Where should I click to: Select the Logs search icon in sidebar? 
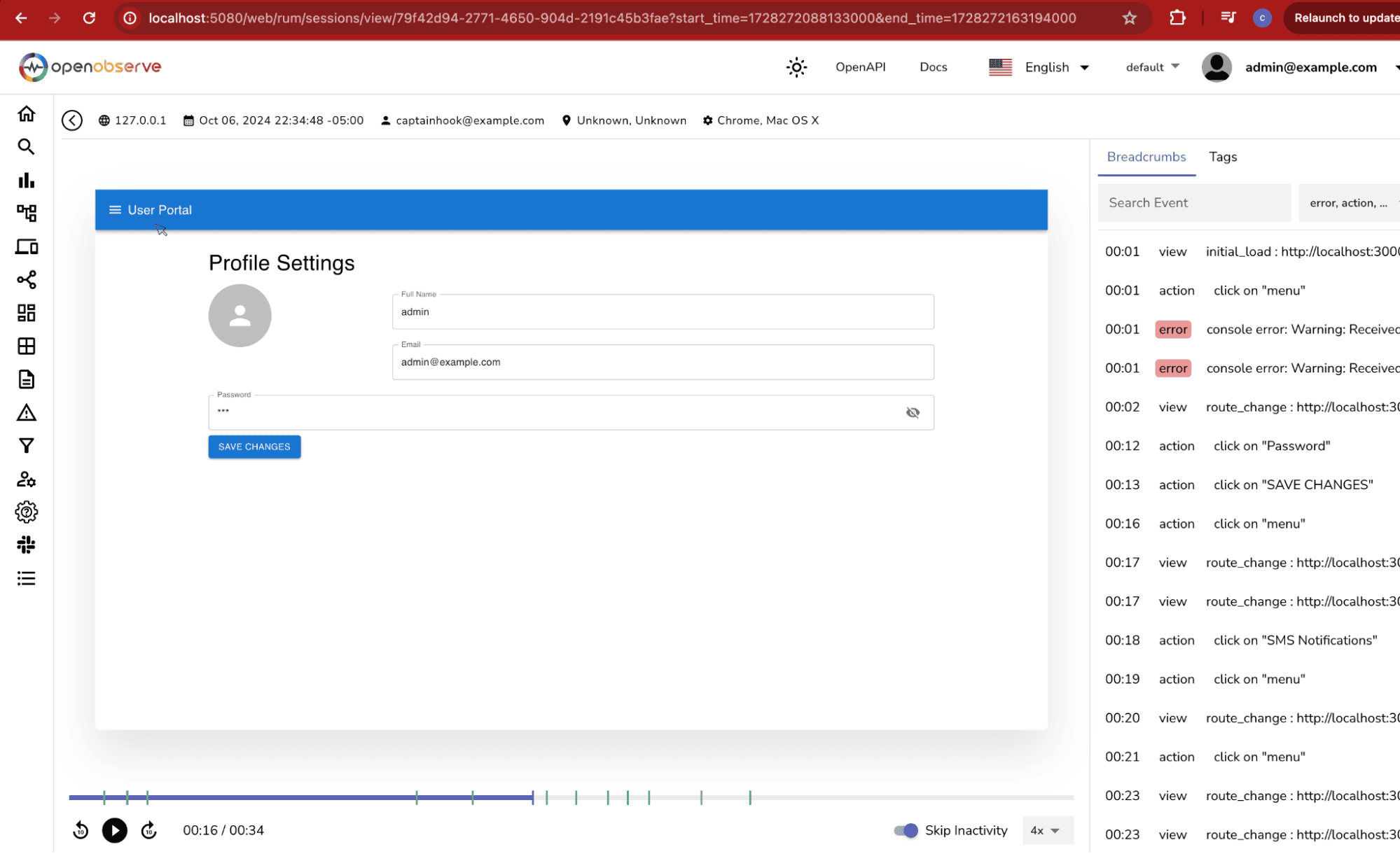pyautogui.click(x=26, y=147)
